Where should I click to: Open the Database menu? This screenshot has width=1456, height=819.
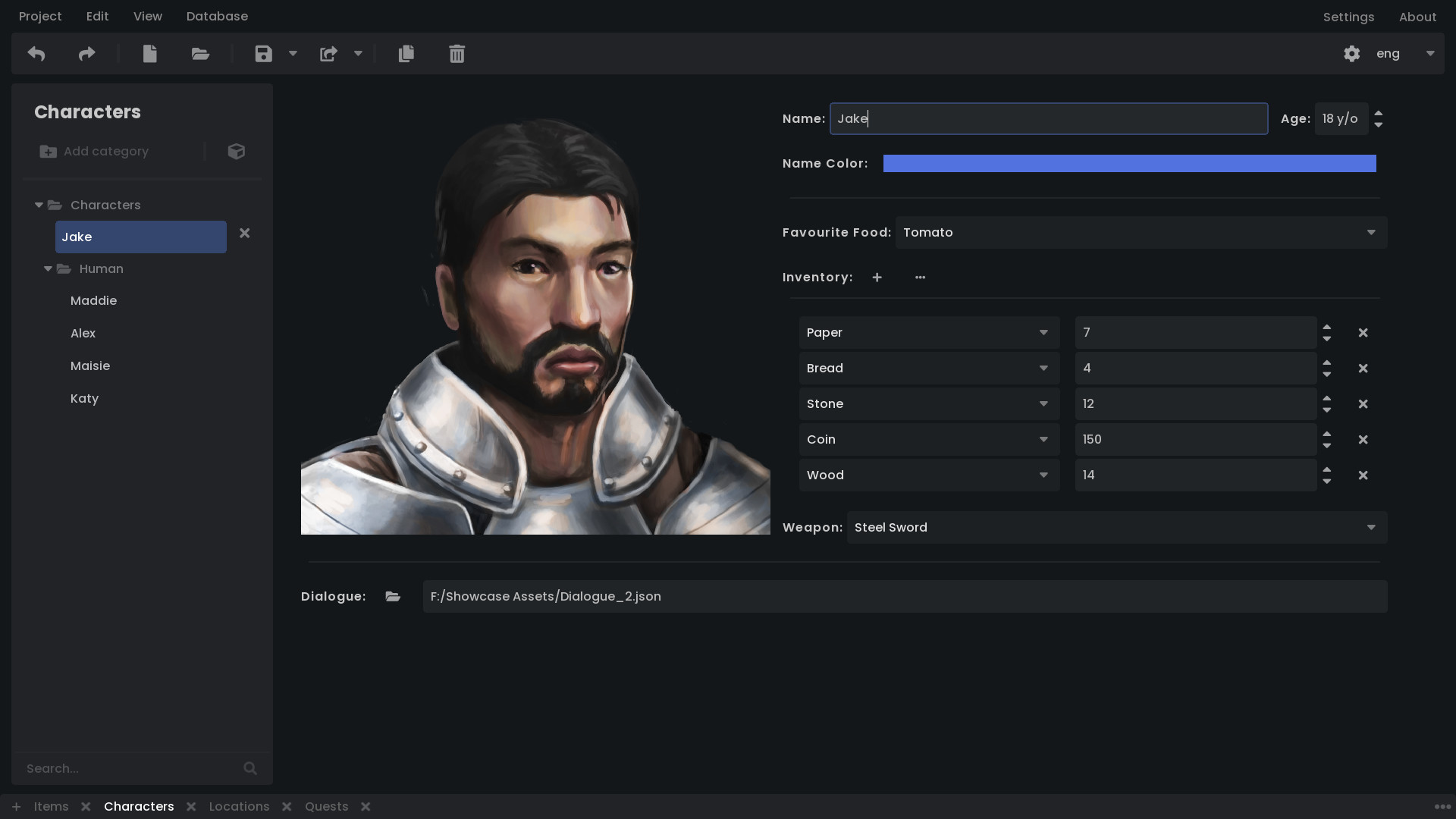pyautogui.click(x=217, y=16)
